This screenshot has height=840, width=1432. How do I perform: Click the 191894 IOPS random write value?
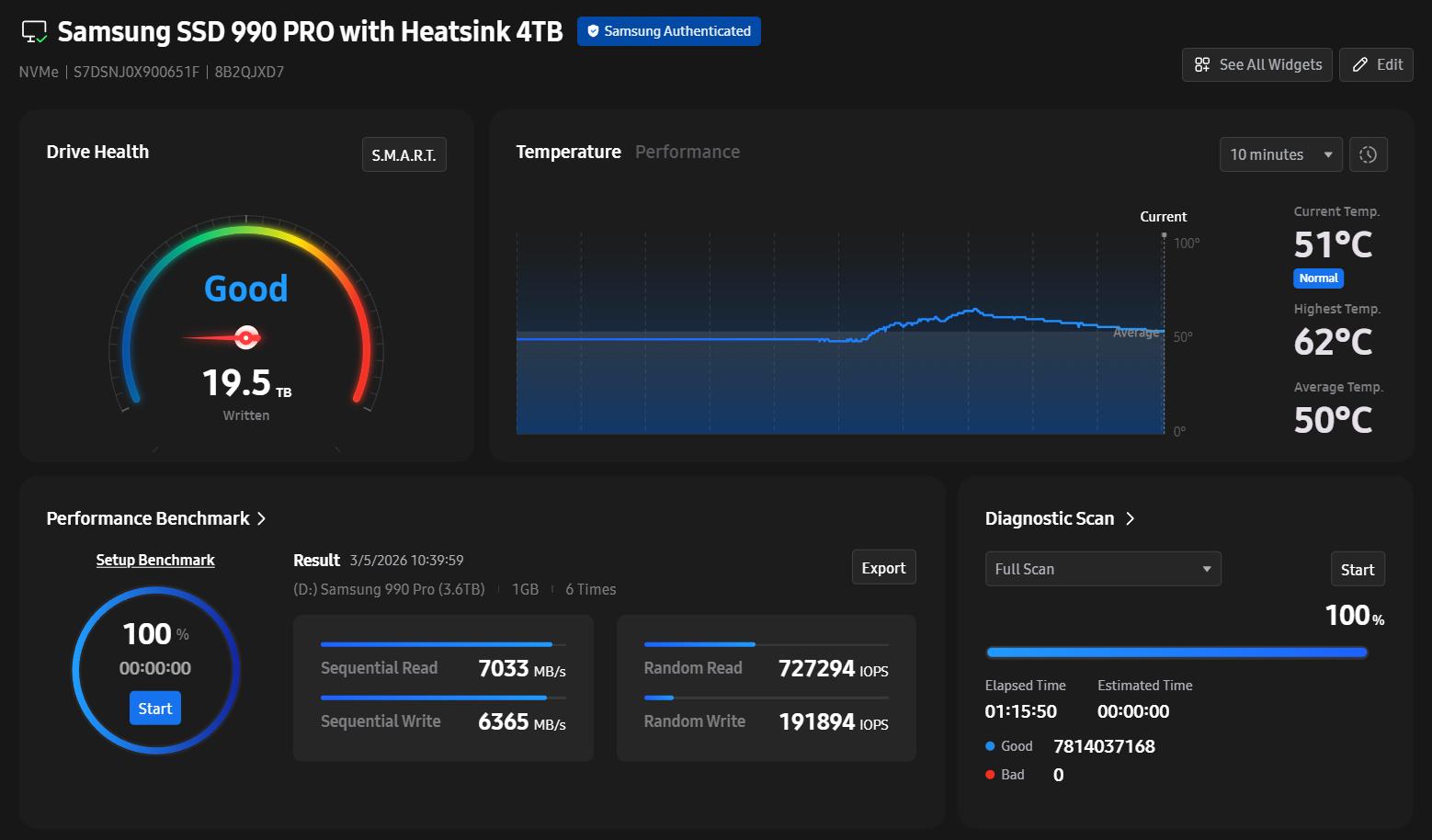pos(834,721)
